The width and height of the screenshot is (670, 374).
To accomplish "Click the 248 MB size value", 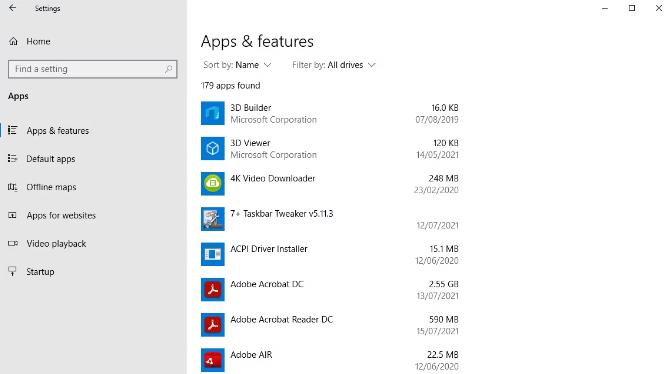I will (444, 178).
